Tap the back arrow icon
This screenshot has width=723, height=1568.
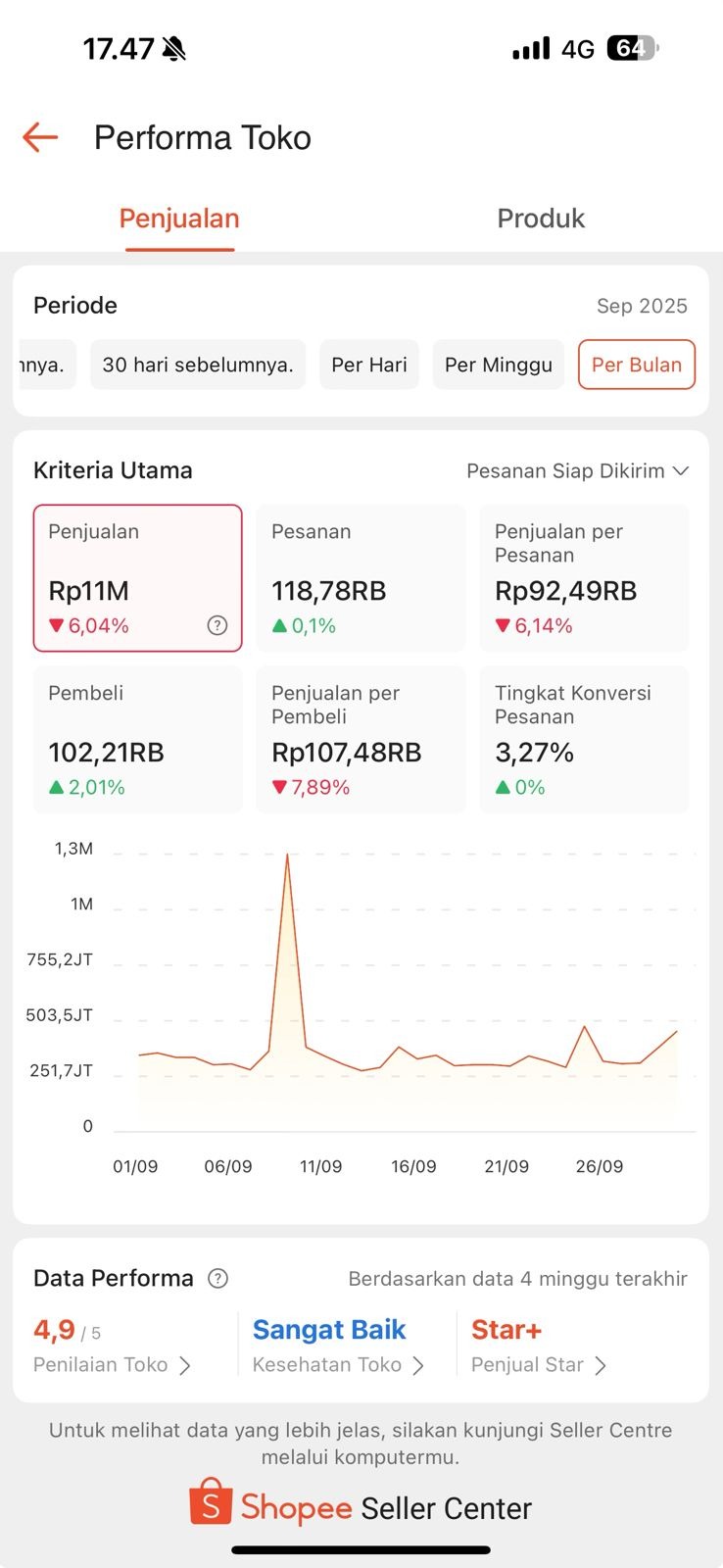(x=40, y=137)
